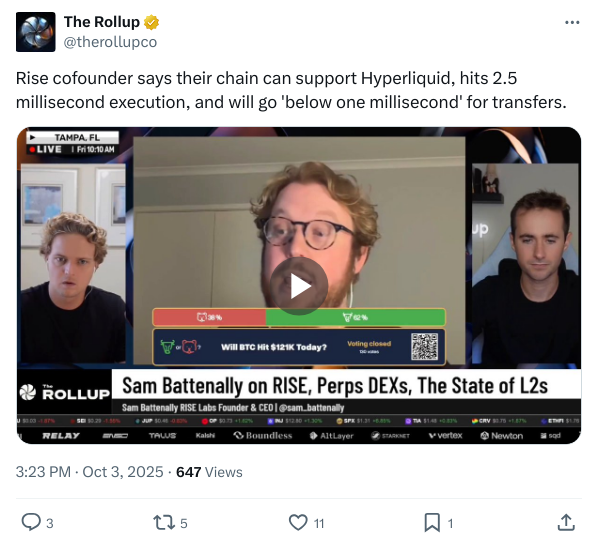Click the share upload icon
The height and width of the screenshot is (546, 598).
click(x=566, y=522)
